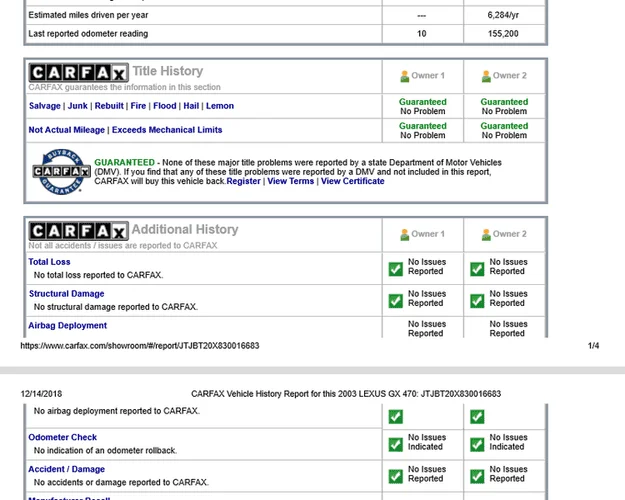Open the Fire title link
625x500 pixels.
click(x=138, y=106)
